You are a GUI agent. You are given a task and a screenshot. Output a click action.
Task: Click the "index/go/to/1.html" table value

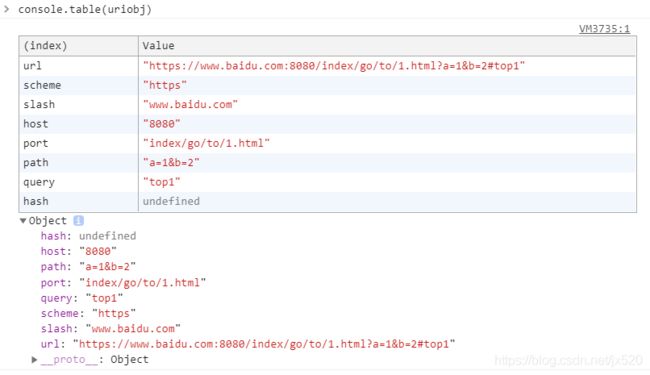coord(206,143)
